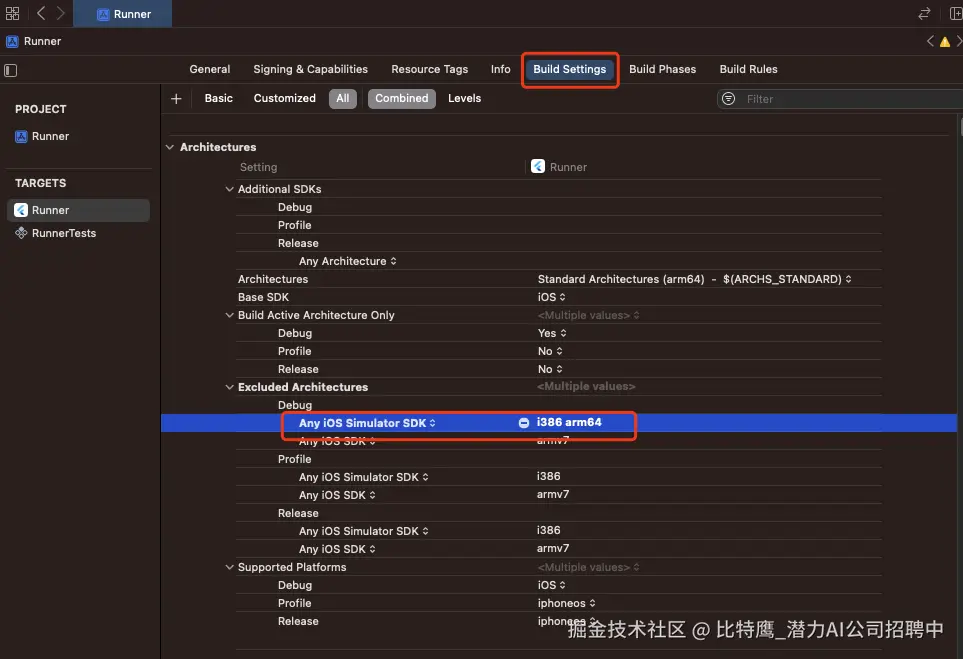Toggle the project navigator sidebar icon
Screen dimensions: 963x659
click(10, 70)
